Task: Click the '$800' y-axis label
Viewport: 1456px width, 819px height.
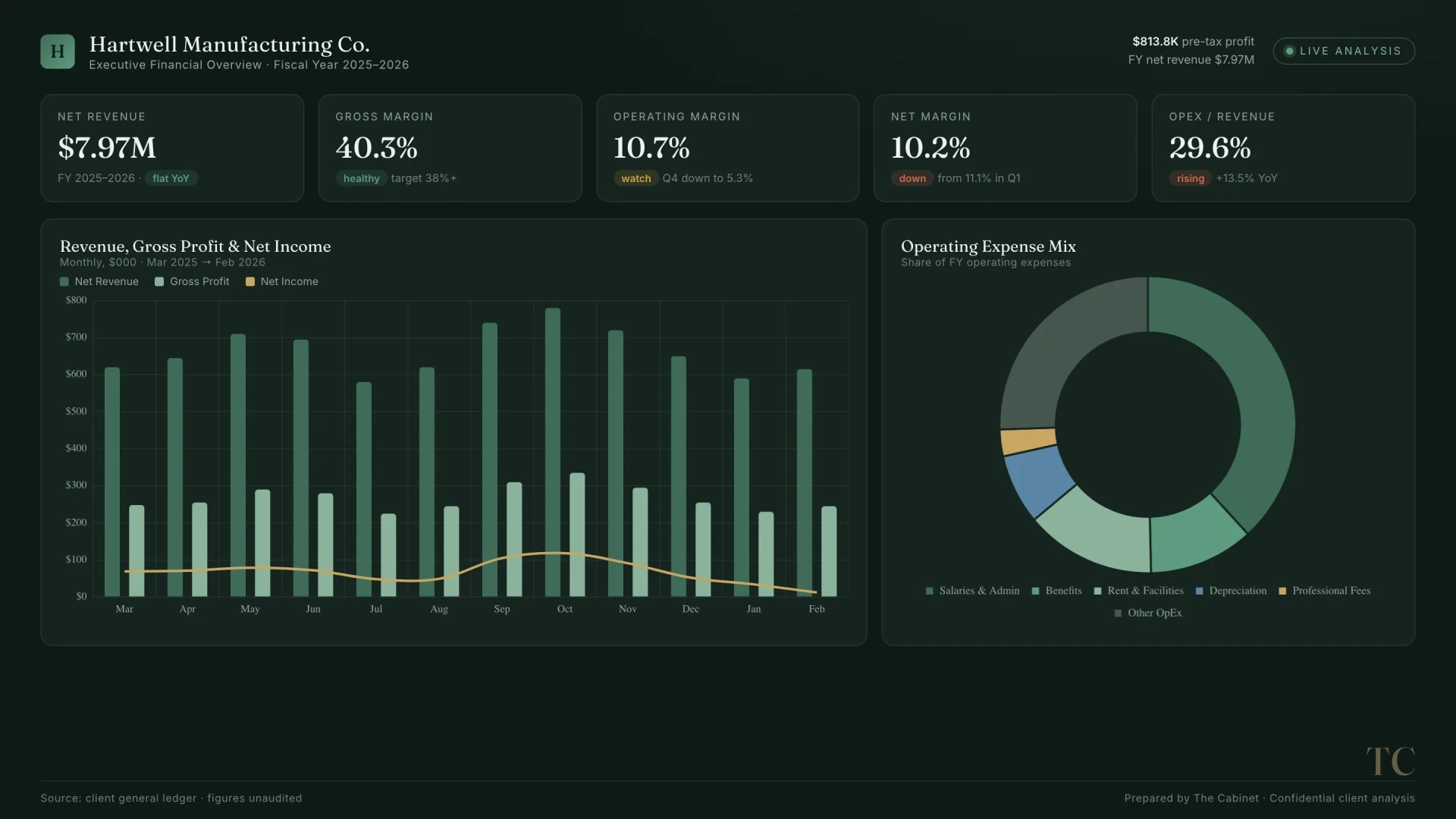Action: coord(77,300)
